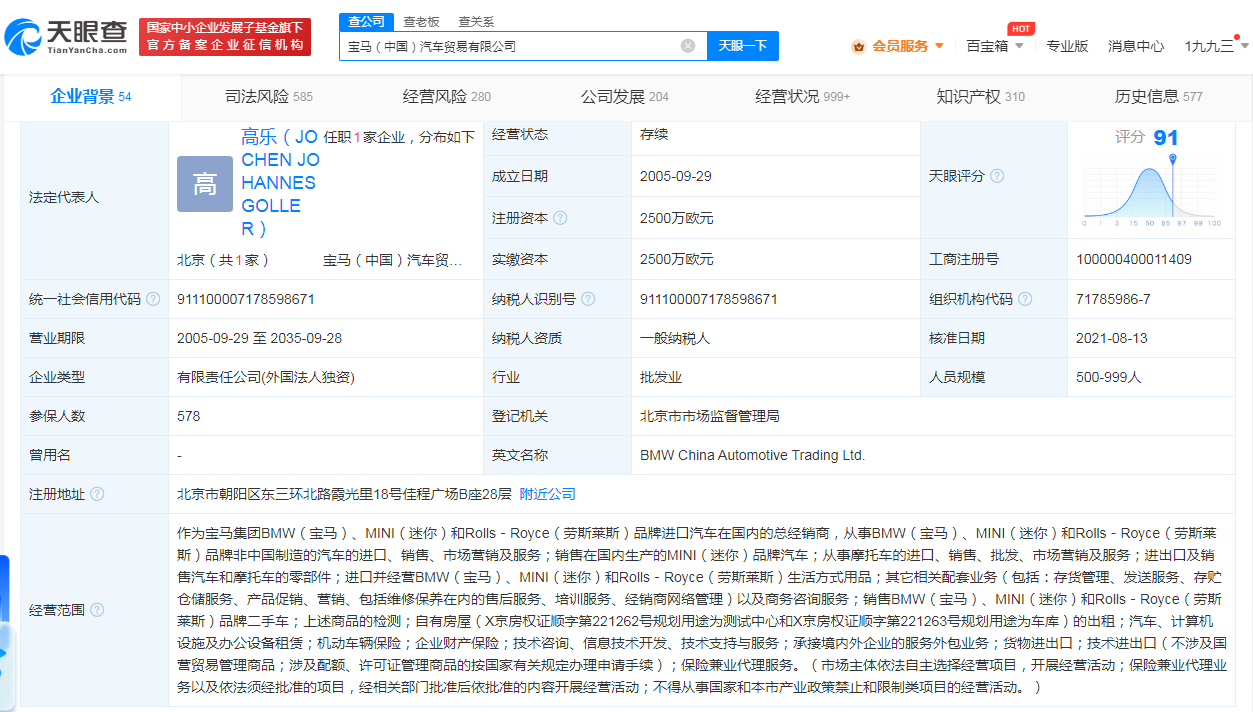
Task: Click the 附近公司 link
Action: coord(547,494)
